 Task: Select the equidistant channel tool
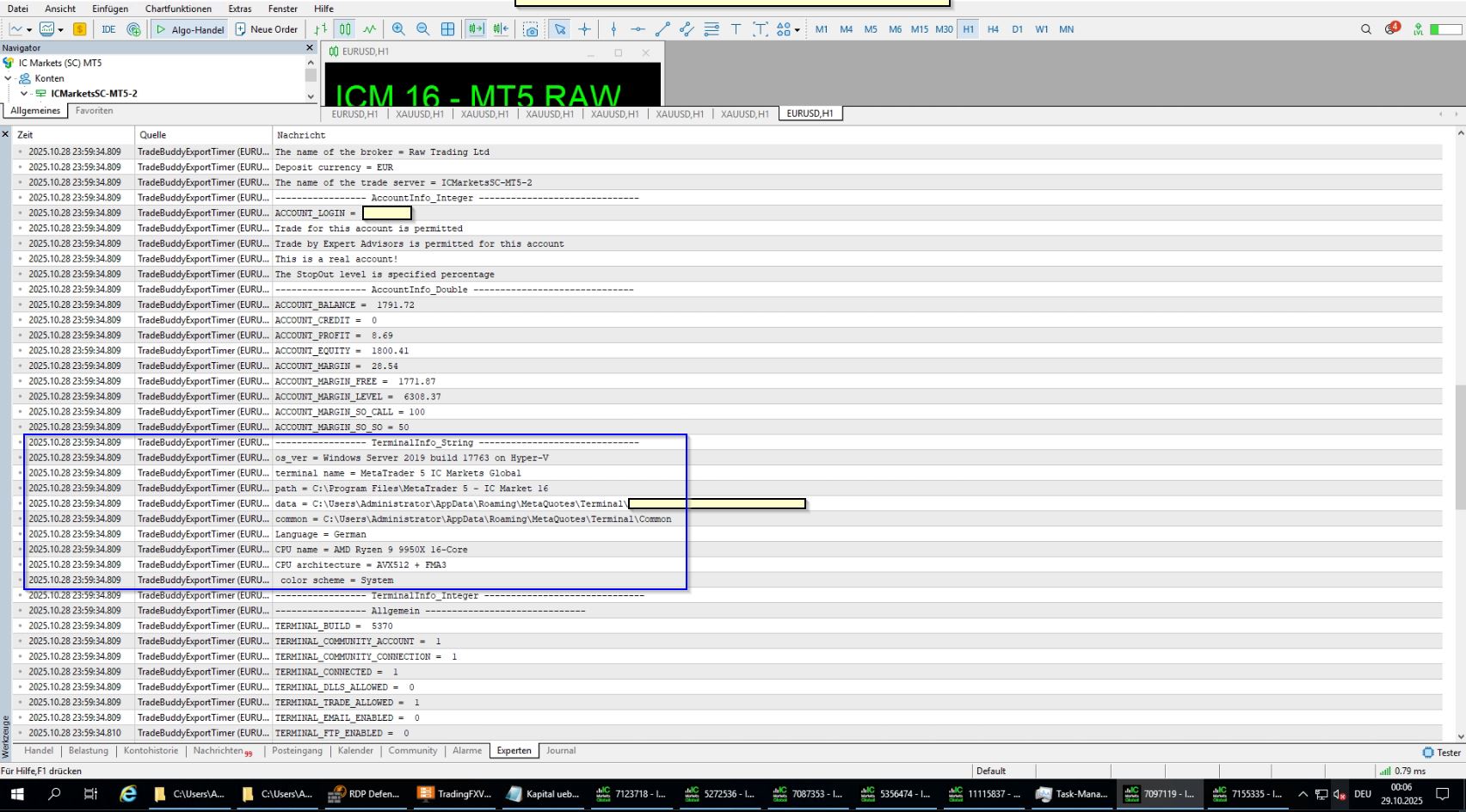pyautogui.click(x=687, y=29)
